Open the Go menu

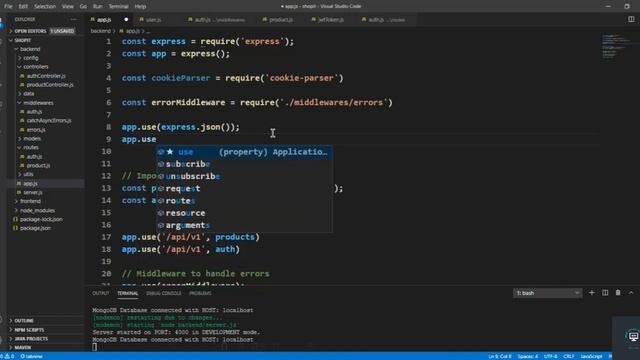pyautogui.click(x=83, y=7)
